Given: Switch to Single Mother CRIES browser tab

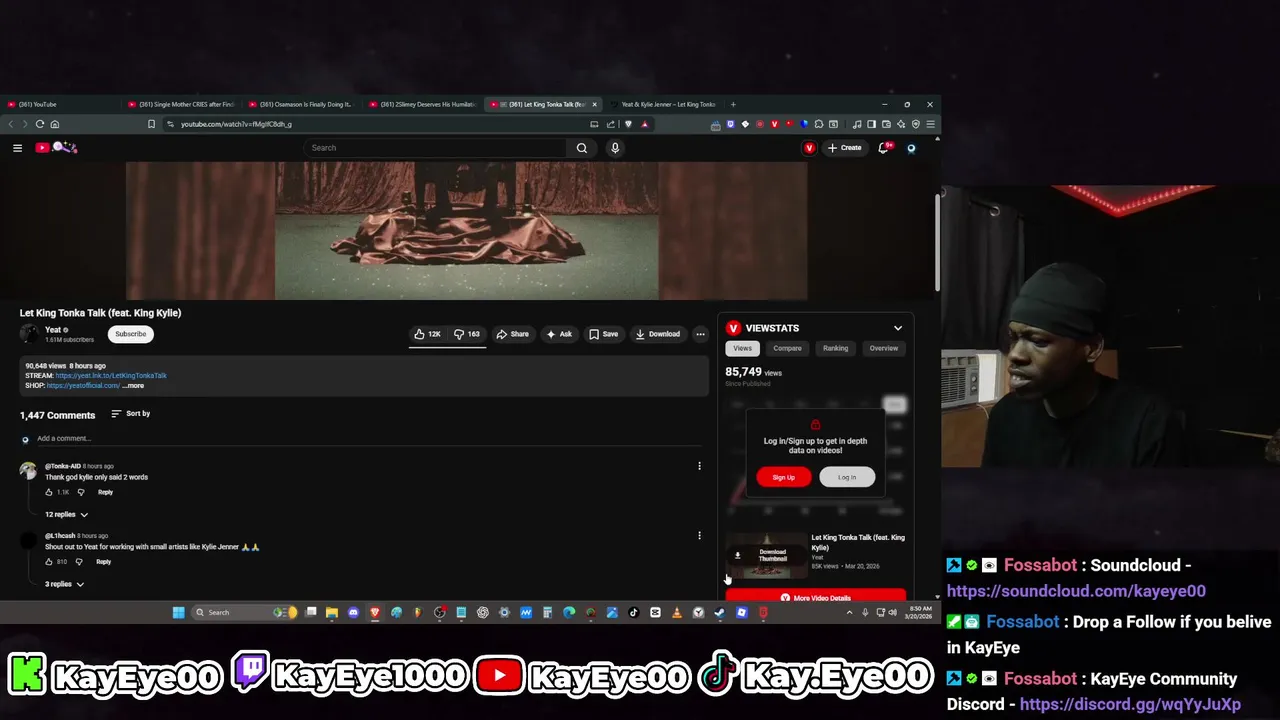Looking at the screenshot, I should pyautogui.click(x=182, y=104).
